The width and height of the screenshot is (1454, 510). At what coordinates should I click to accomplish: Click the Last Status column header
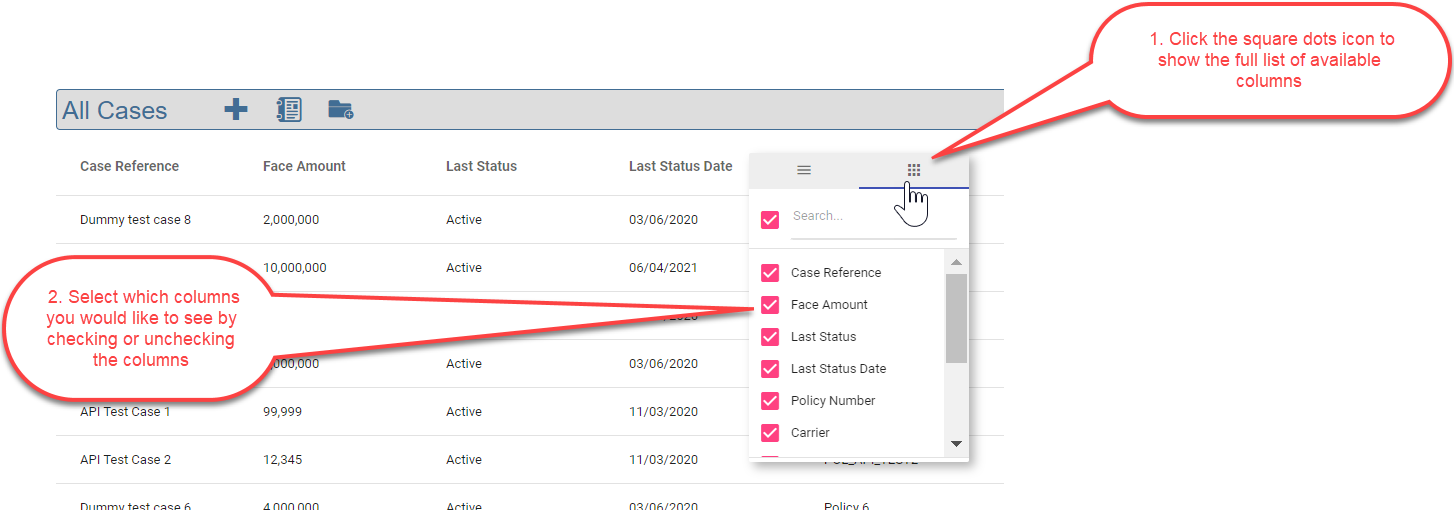[481, 166]
